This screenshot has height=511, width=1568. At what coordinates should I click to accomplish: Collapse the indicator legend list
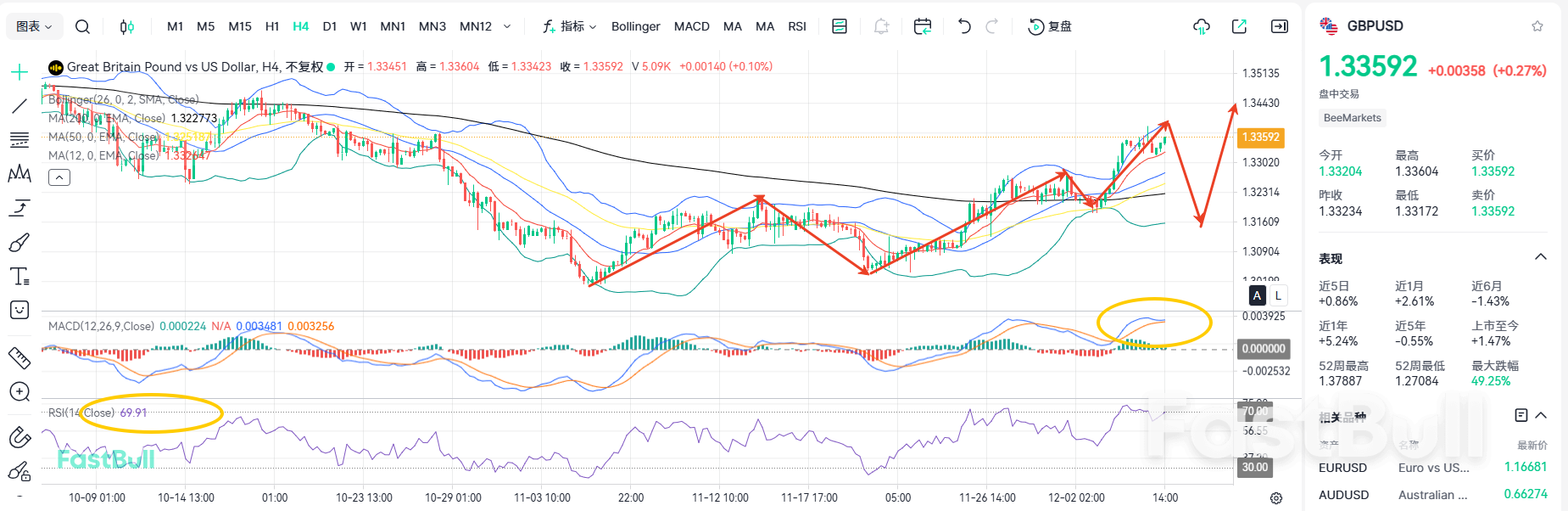(59, 177)
